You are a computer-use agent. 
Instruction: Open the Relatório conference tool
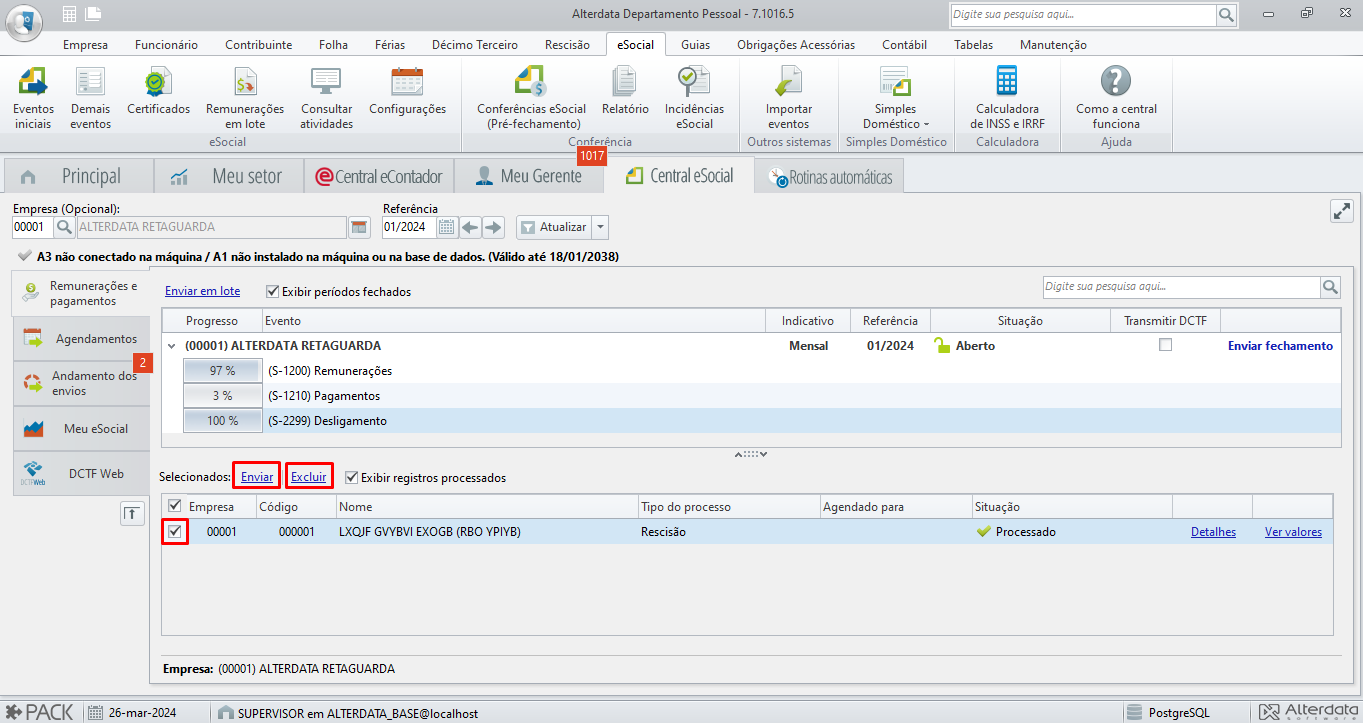[625, 90]
